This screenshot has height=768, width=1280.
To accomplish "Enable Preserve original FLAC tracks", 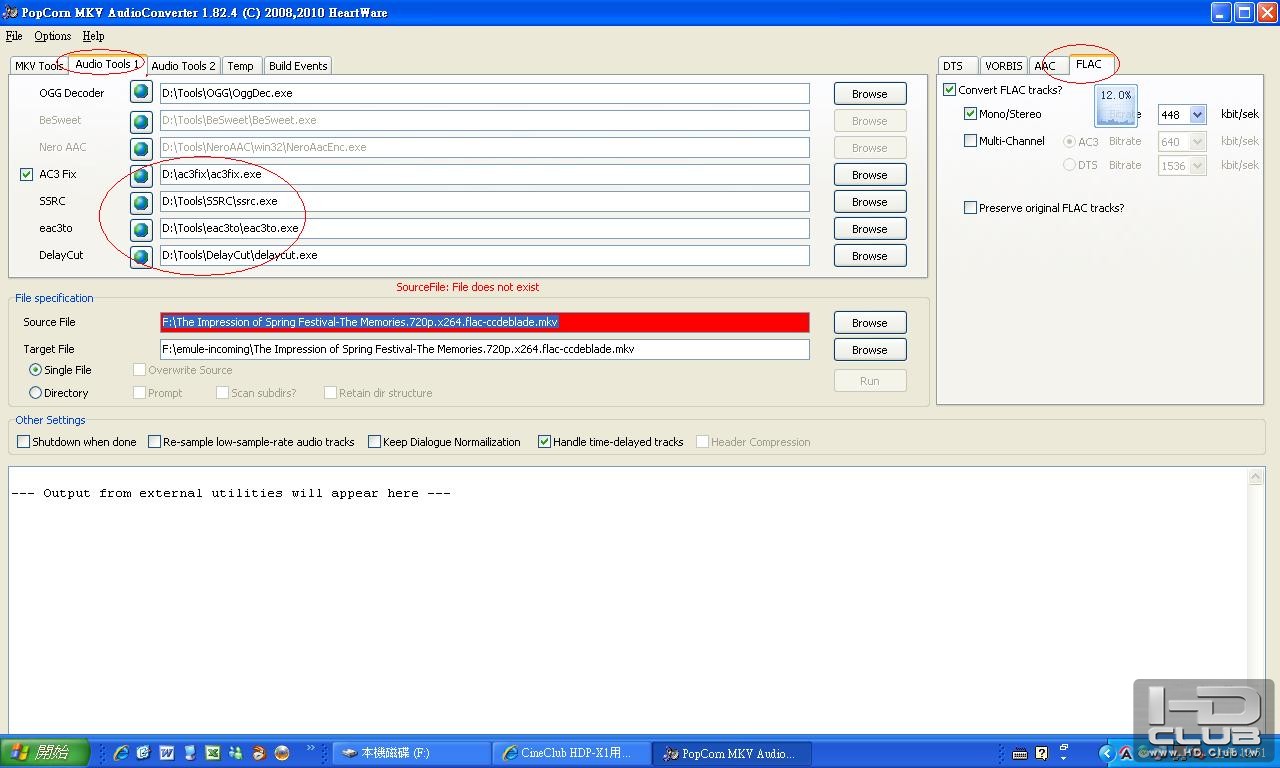I will [970, 208].
